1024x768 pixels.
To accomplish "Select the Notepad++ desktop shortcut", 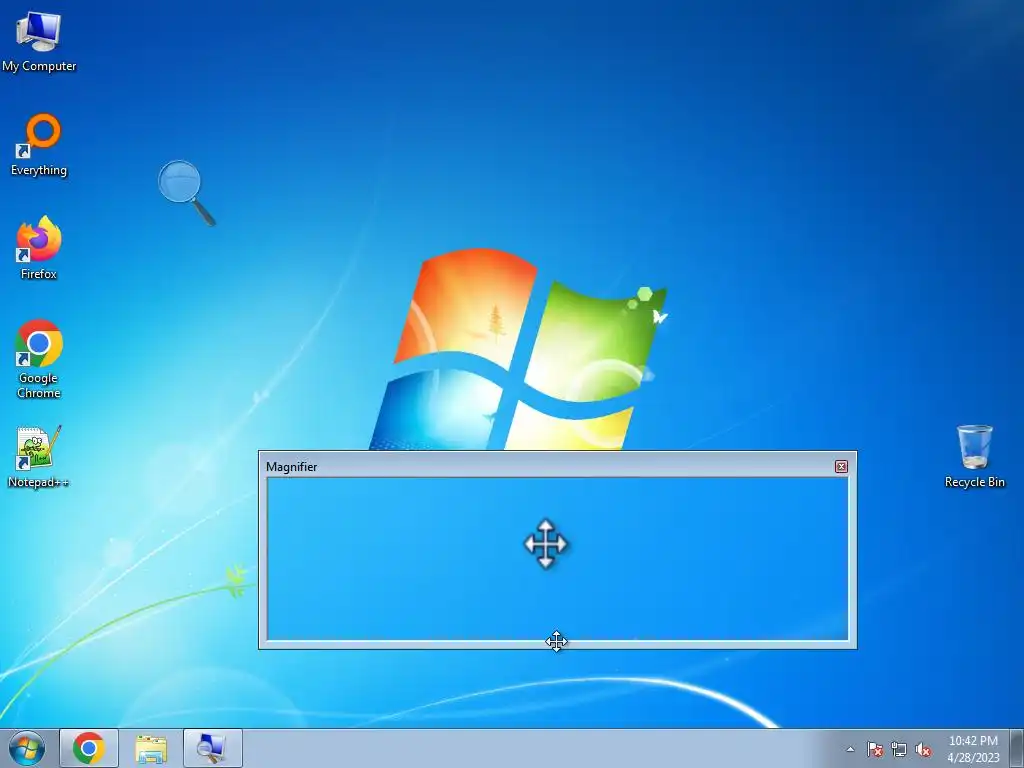I will click(39, 457).
